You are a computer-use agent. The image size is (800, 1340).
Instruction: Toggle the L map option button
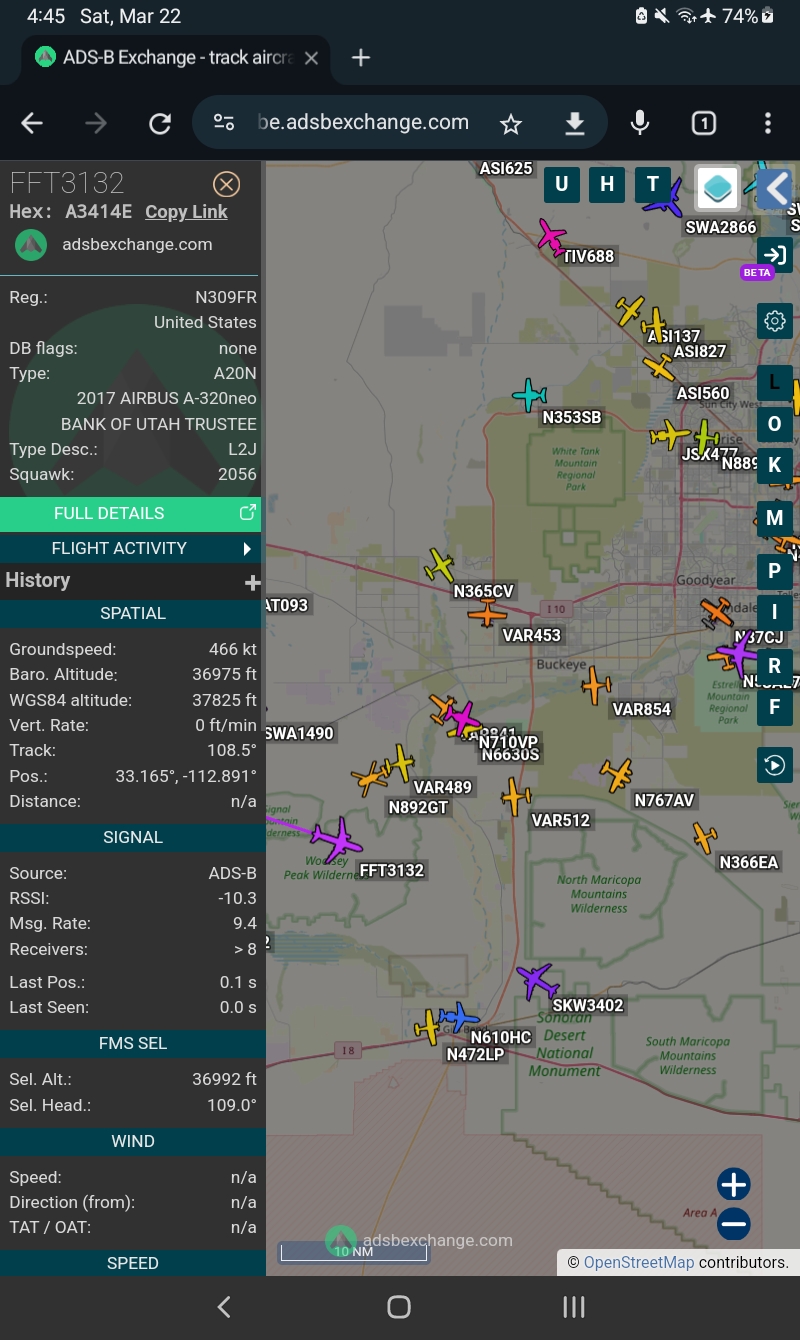tap(775, 384)
